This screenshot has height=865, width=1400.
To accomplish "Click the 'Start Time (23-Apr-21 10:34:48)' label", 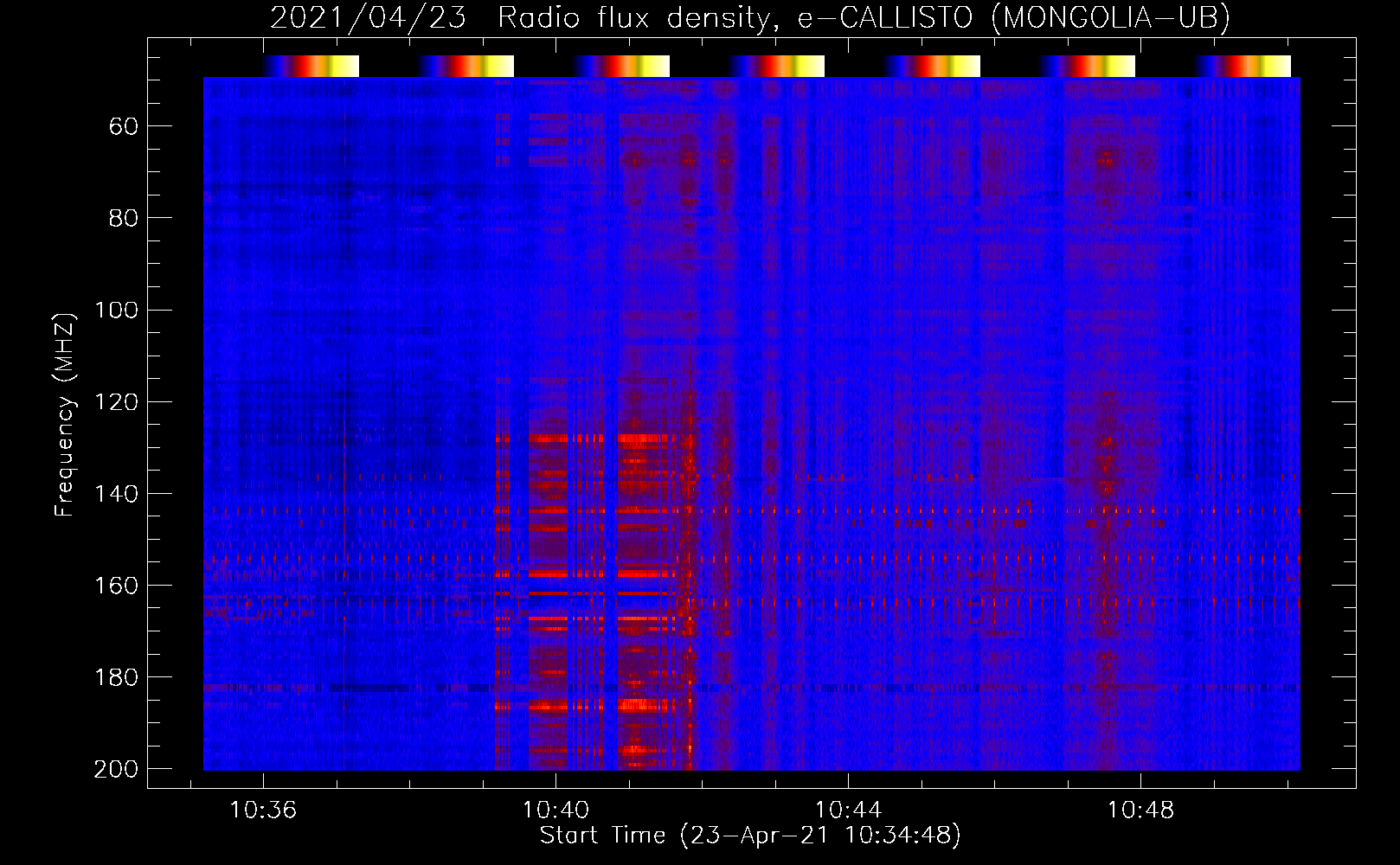I will click(750, 836).
